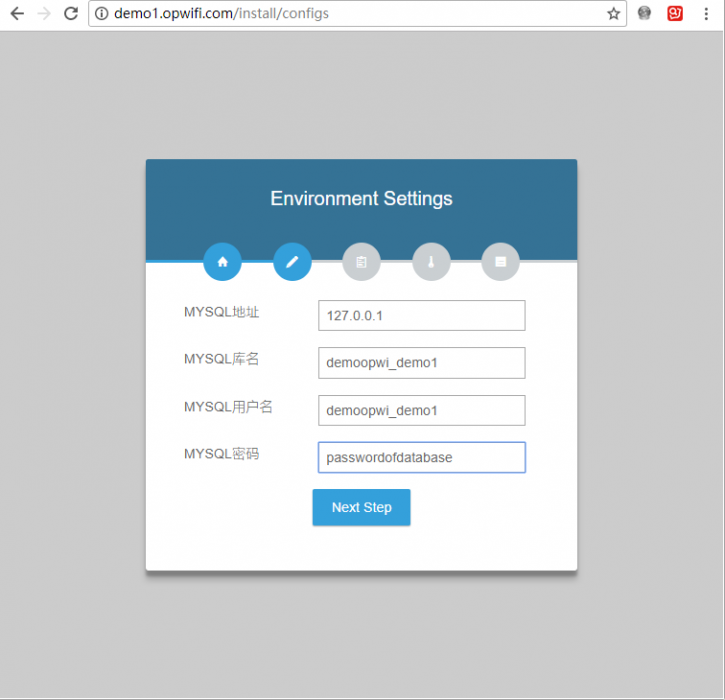725x700 pixels.
Task: Click the MYSQL地址 label
Action: (221, 312)
